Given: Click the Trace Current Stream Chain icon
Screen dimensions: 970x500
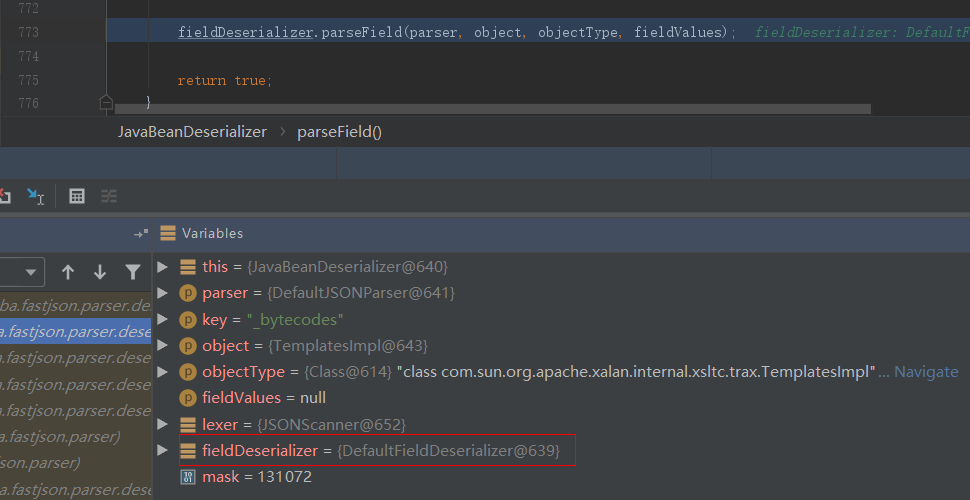Looking at the screenshot, I should [x=109, y=196].
